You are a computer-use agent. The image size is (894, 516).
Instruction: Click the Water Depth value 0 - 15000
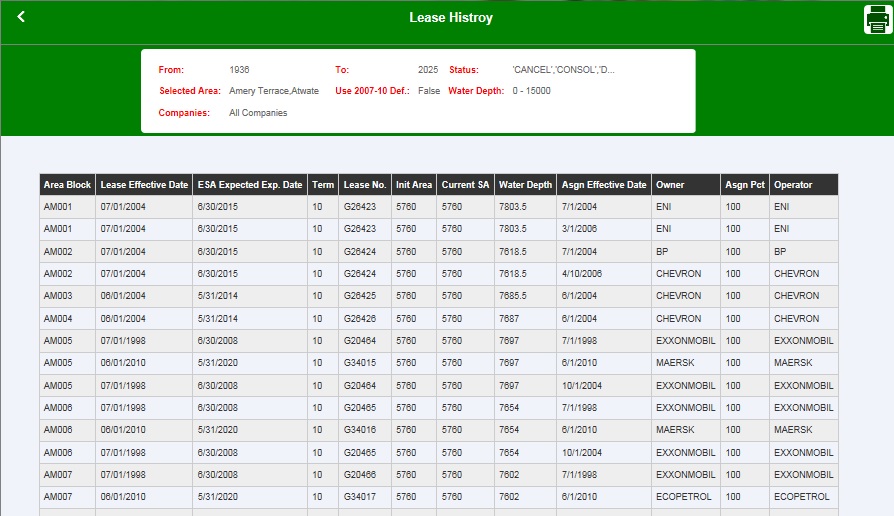(531, 91)
